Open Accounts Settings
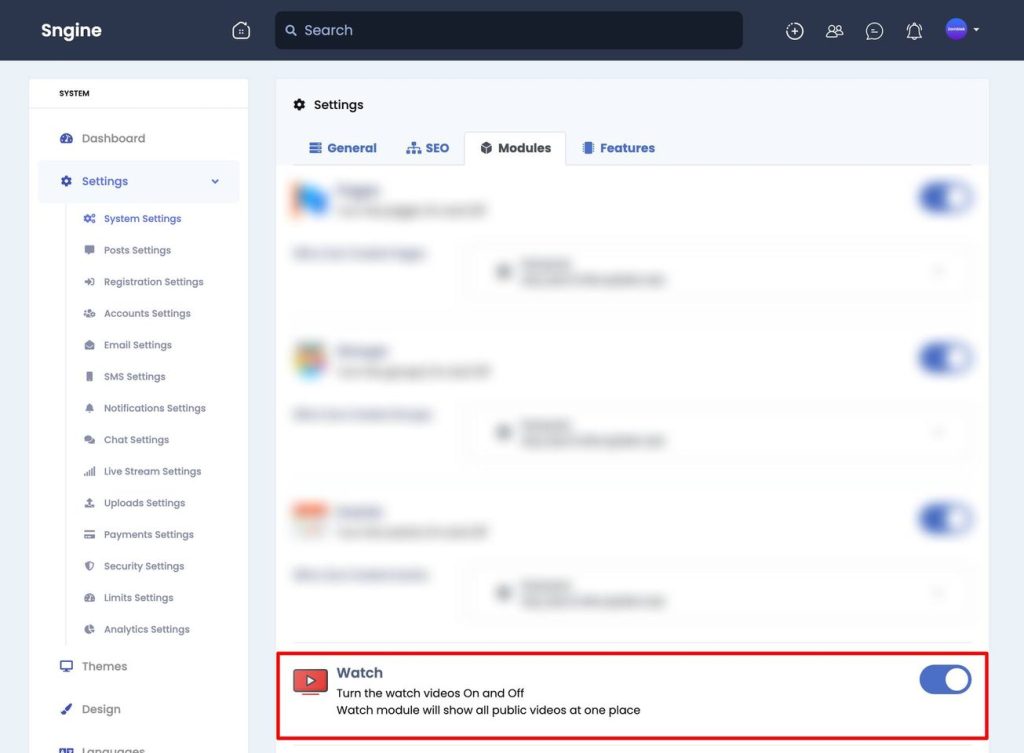 pos(147,313)
